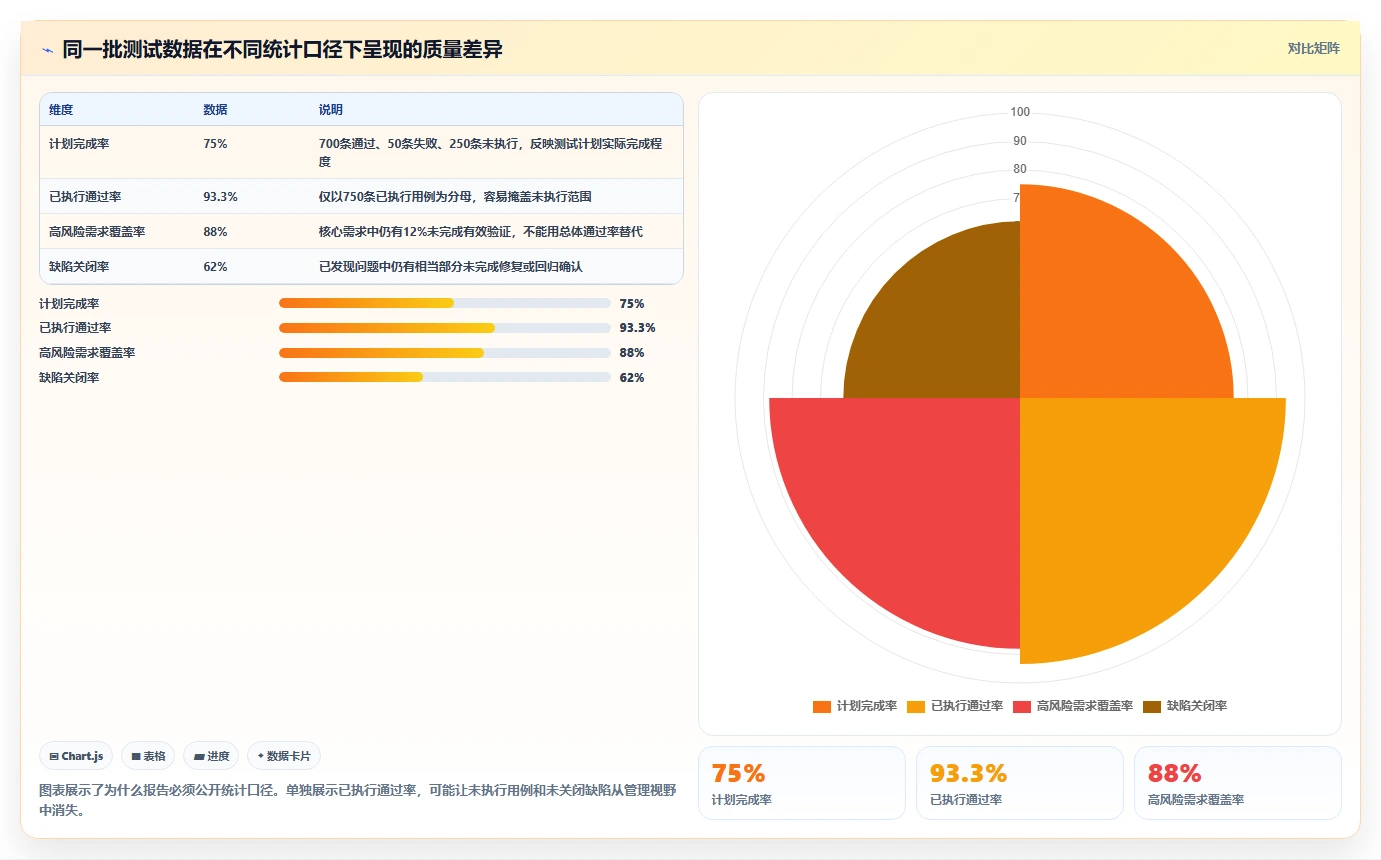Toggle the 缺陷关闭率 legend item under the chart
This screenshot has width=1381, height=860.
[1185, 706]
